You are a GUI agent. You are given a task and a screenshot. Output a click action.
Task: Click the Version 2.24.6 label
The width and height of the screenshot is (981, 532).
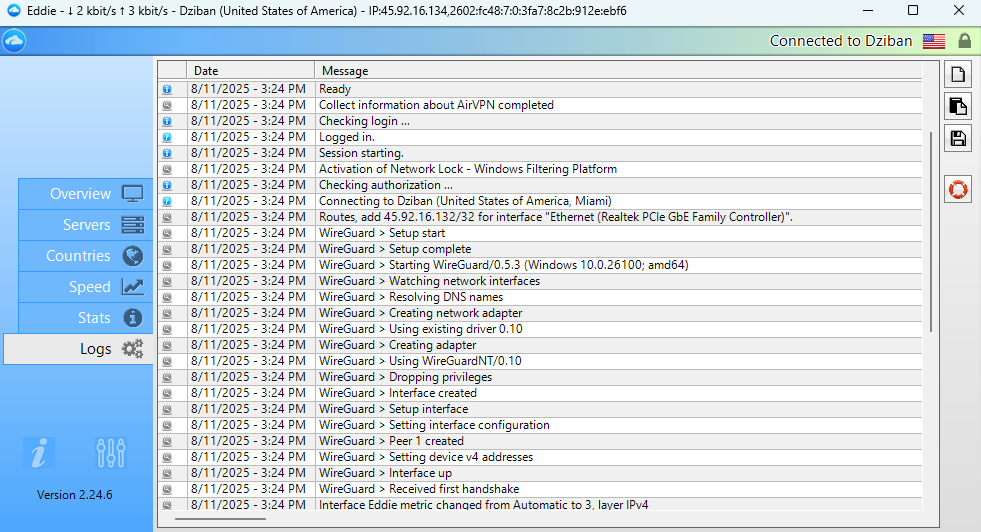point(74,495)
